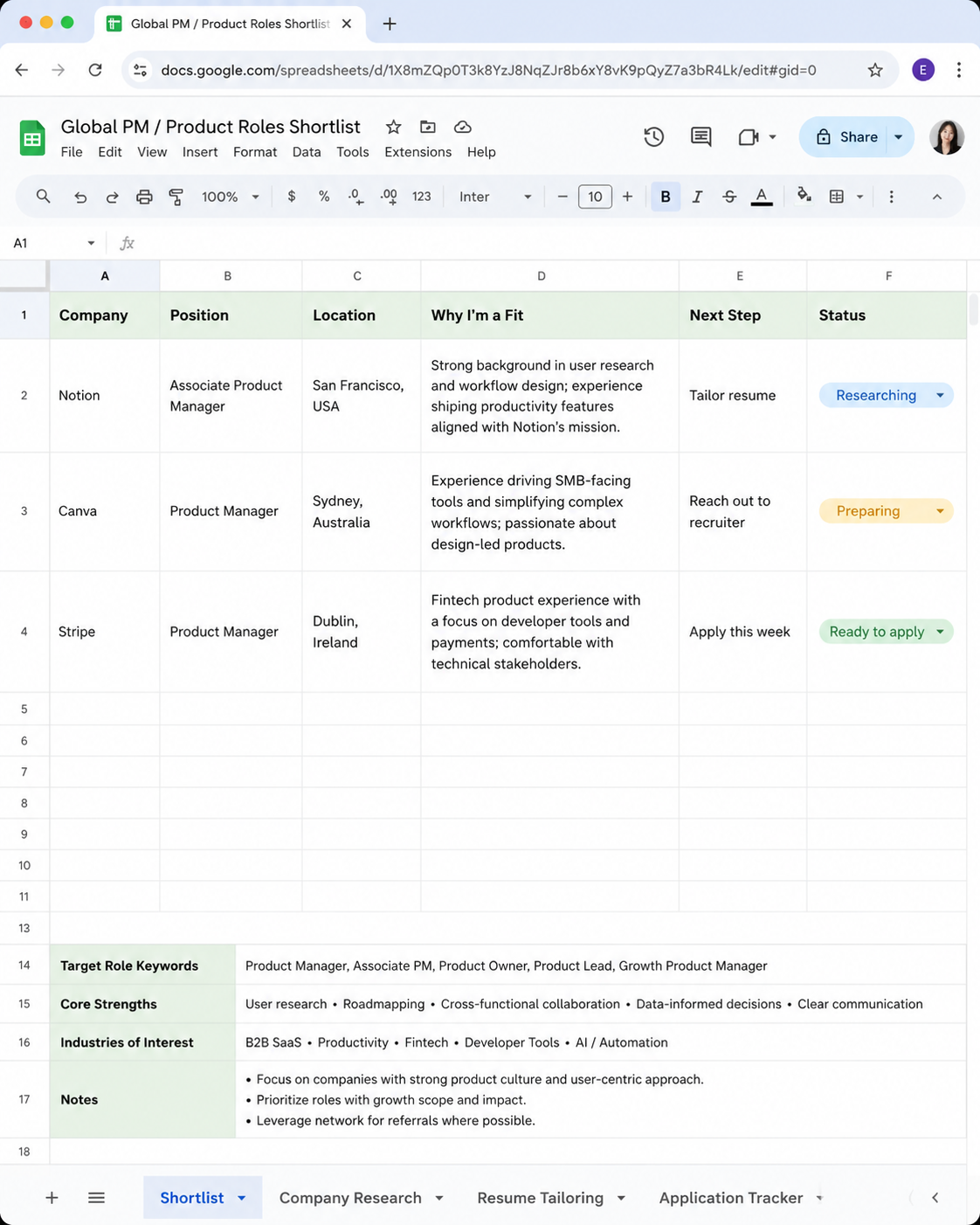Collapse the toolbar menus chevron

coord(937,197)
